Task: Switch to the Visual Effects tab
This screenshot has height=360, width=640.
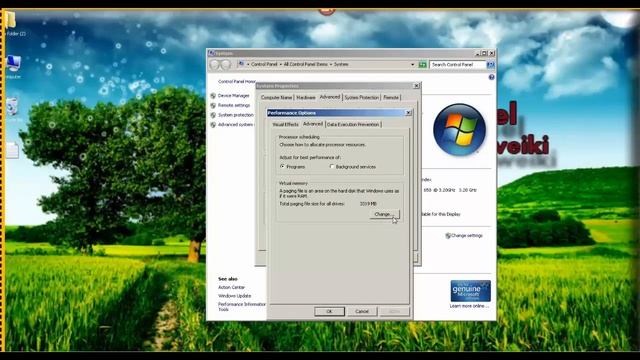Action: [x=285, y=124]
